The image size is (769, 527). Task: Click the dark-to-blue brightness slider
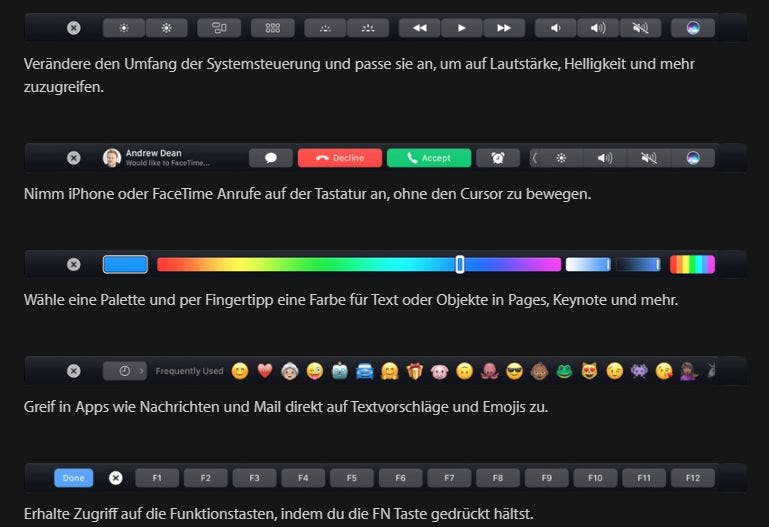point(638,265)
